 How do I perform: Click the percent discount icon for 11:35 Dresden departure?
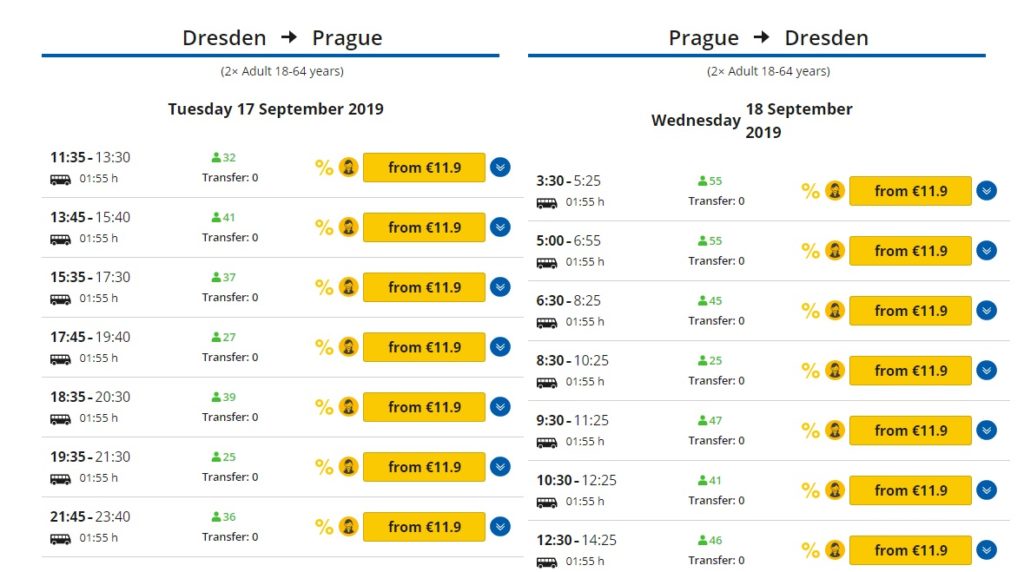coord(324,168)
